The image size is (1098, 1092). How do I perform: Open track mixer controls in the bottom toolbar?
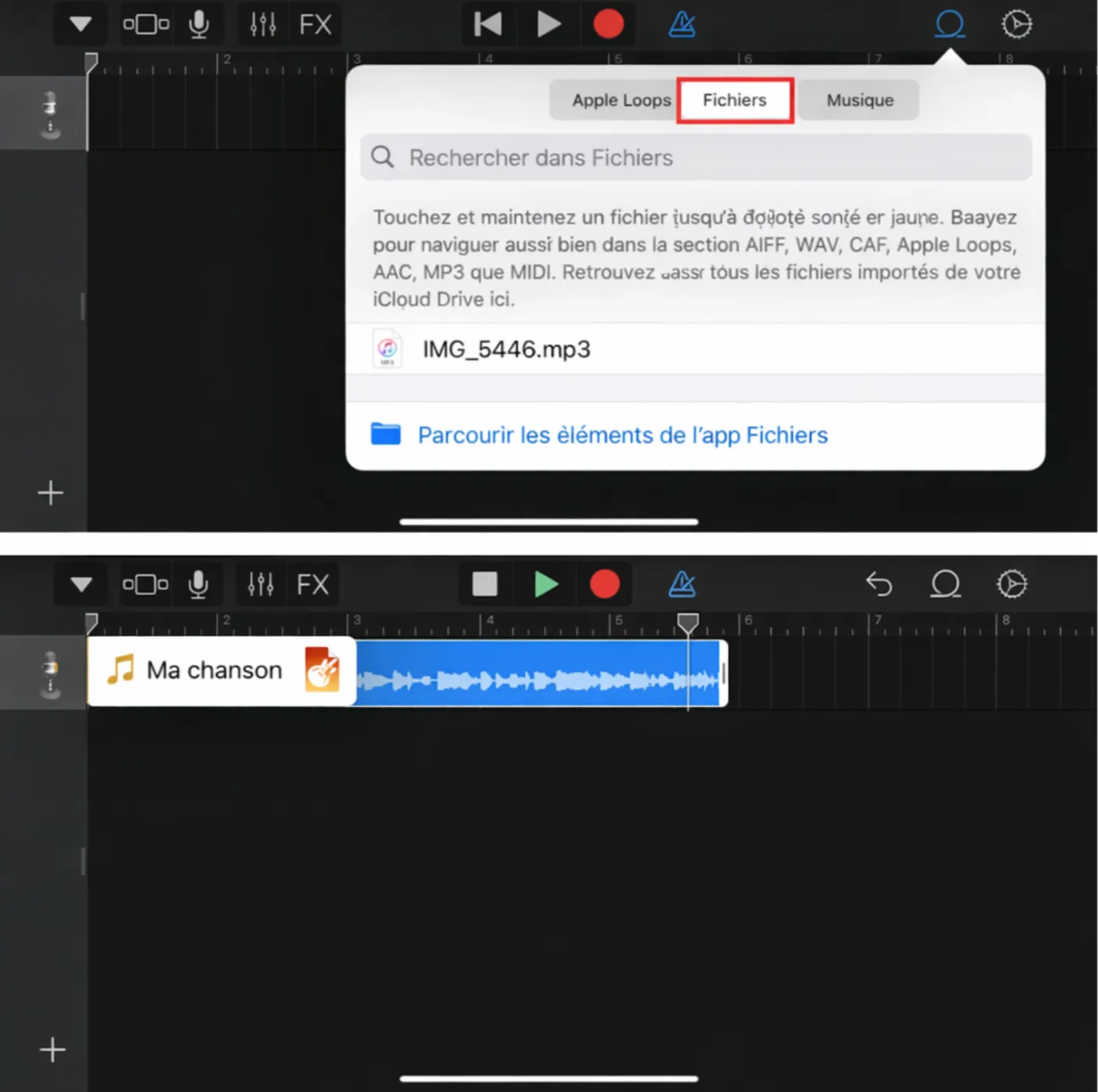[261, 584]
